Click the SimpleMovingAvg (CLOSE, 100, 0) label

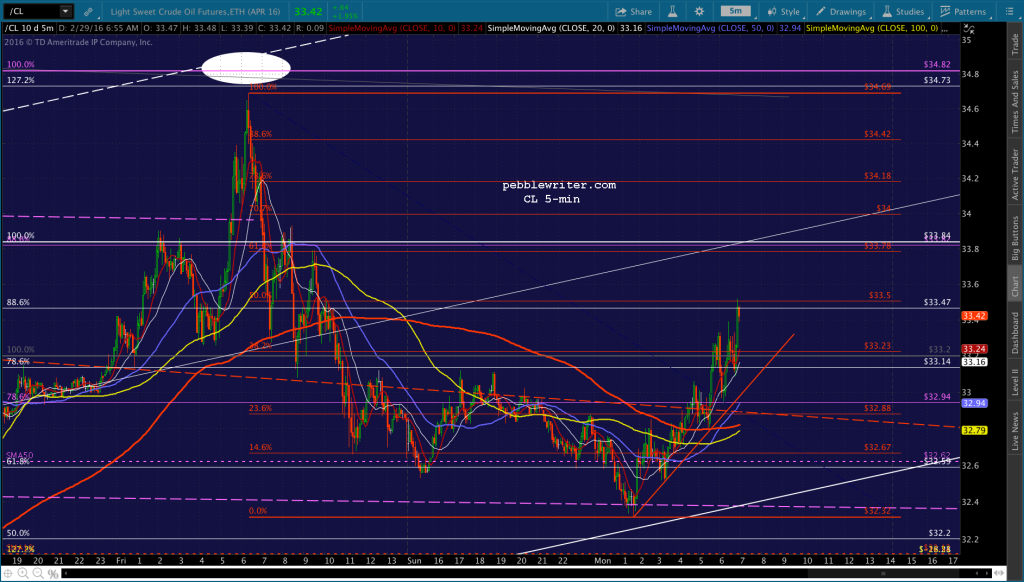point(872,28)
